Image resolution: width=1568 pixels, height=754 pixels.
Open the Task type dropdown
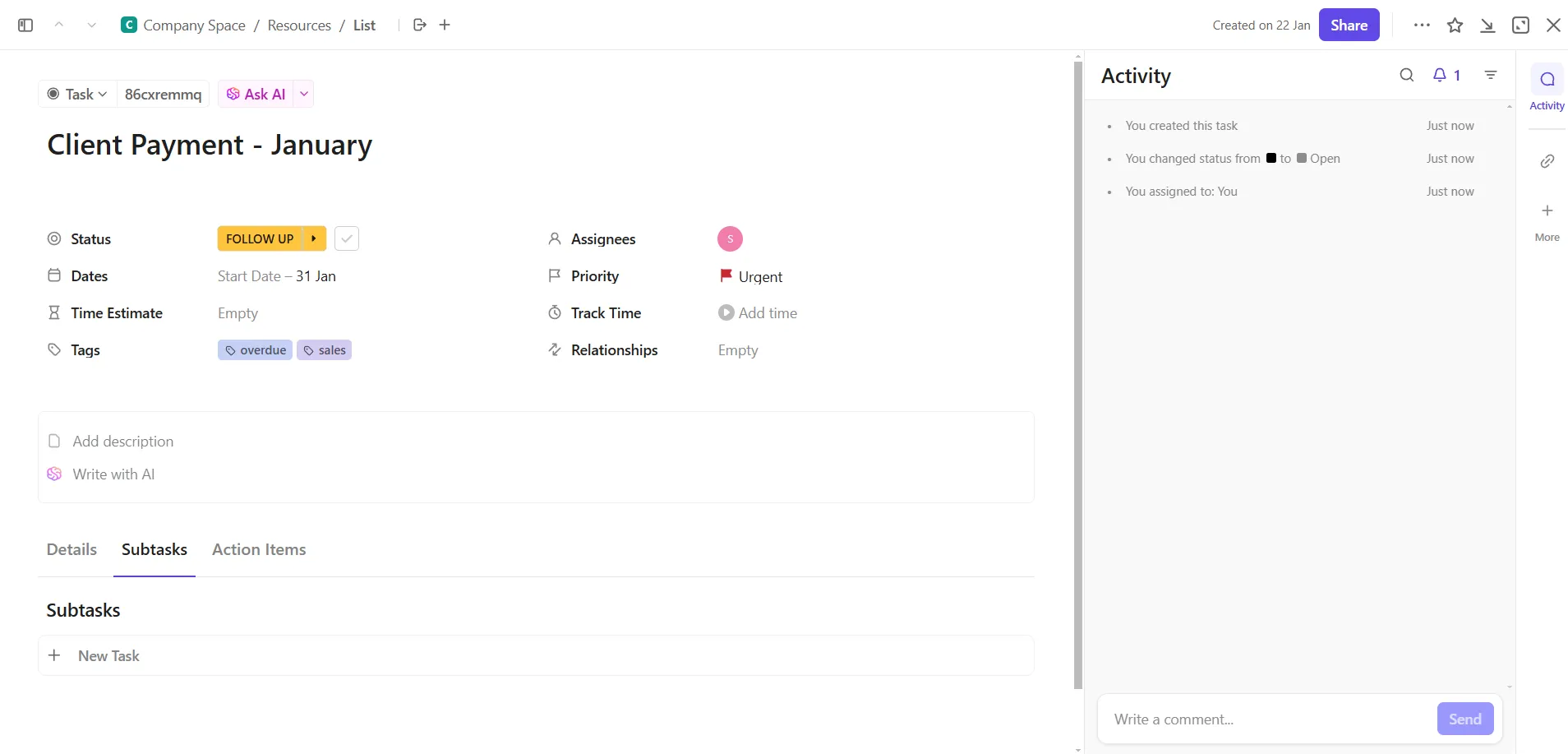[78, 94]
